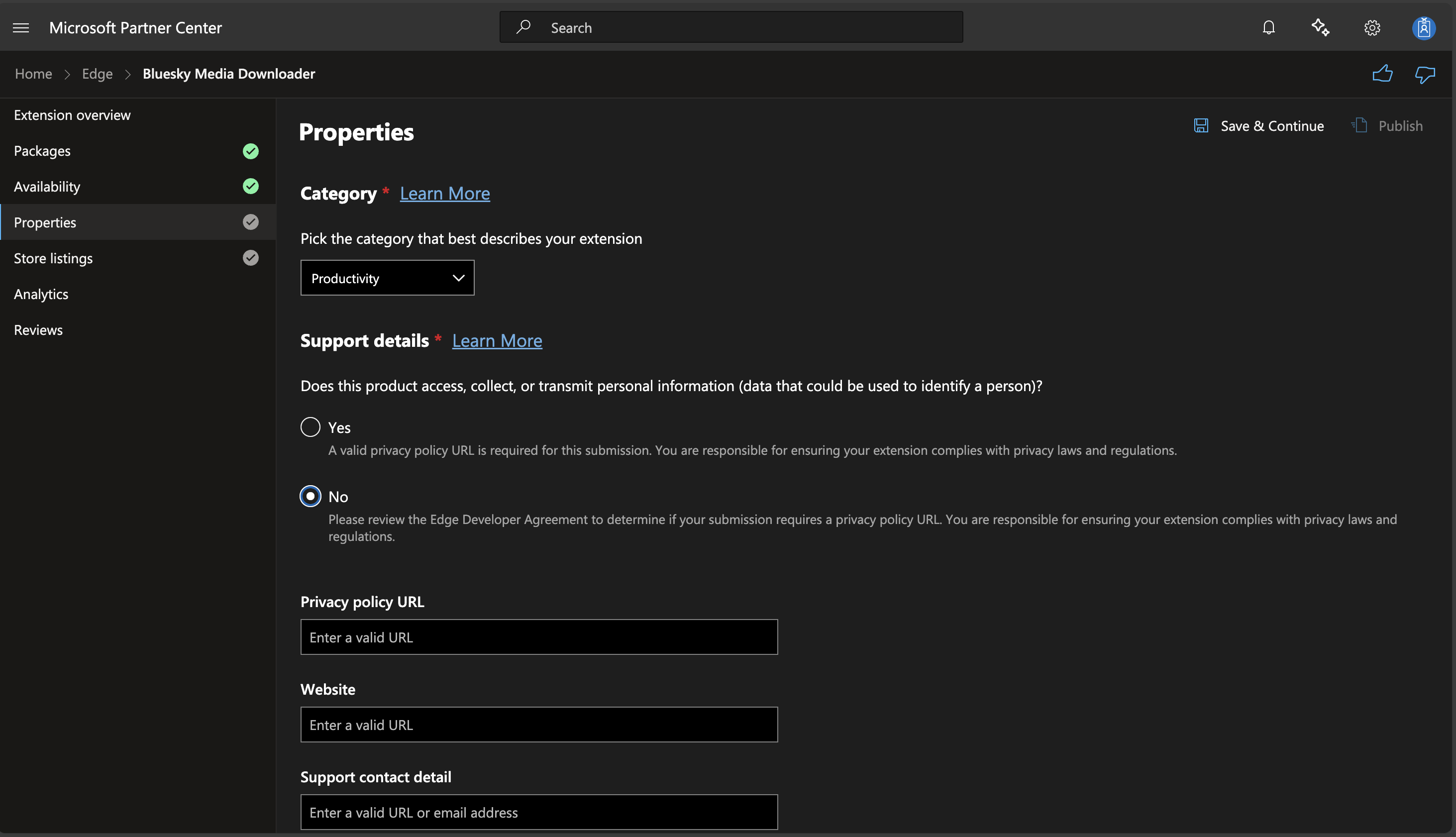Screen dimensions: 1456x837
Task: Open the Analytics section
Action: (41, 294)
